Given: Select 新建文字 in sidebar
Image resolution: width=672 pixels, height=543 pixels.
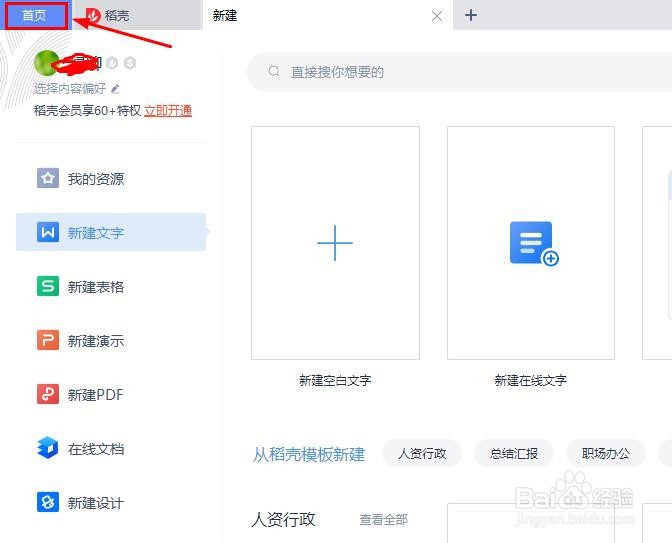Looking at the screenshot, I should (111, 232).
